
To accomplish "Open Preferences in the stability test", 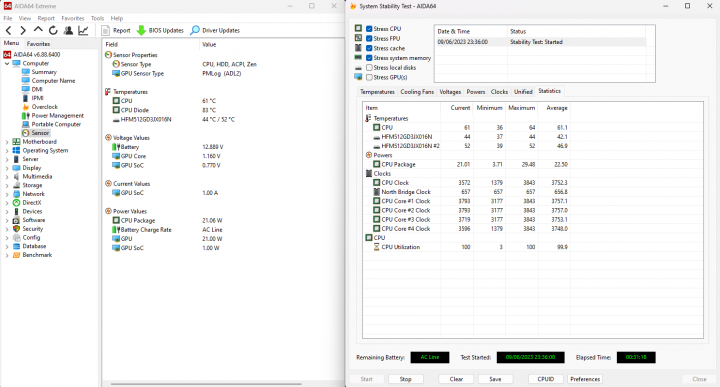I will (x=585, y=379).
